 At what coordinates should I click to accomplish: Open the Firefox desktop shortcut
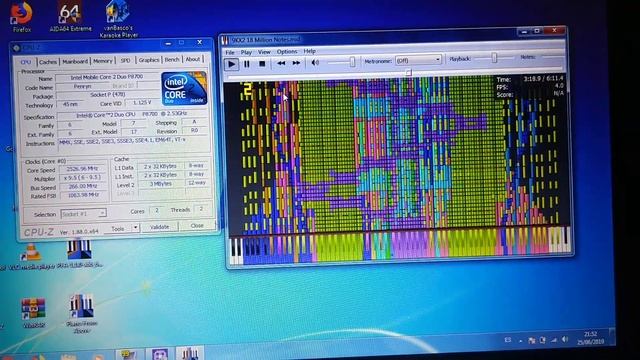(21, 17)
